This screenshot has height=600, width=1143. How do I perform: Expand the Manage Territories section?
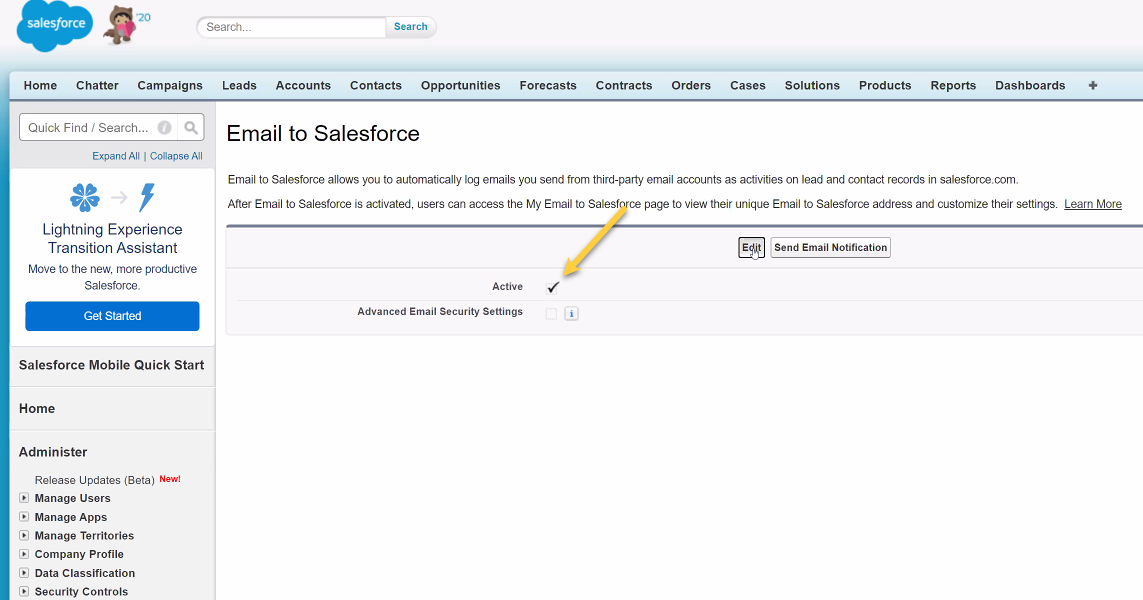[24, 535]
